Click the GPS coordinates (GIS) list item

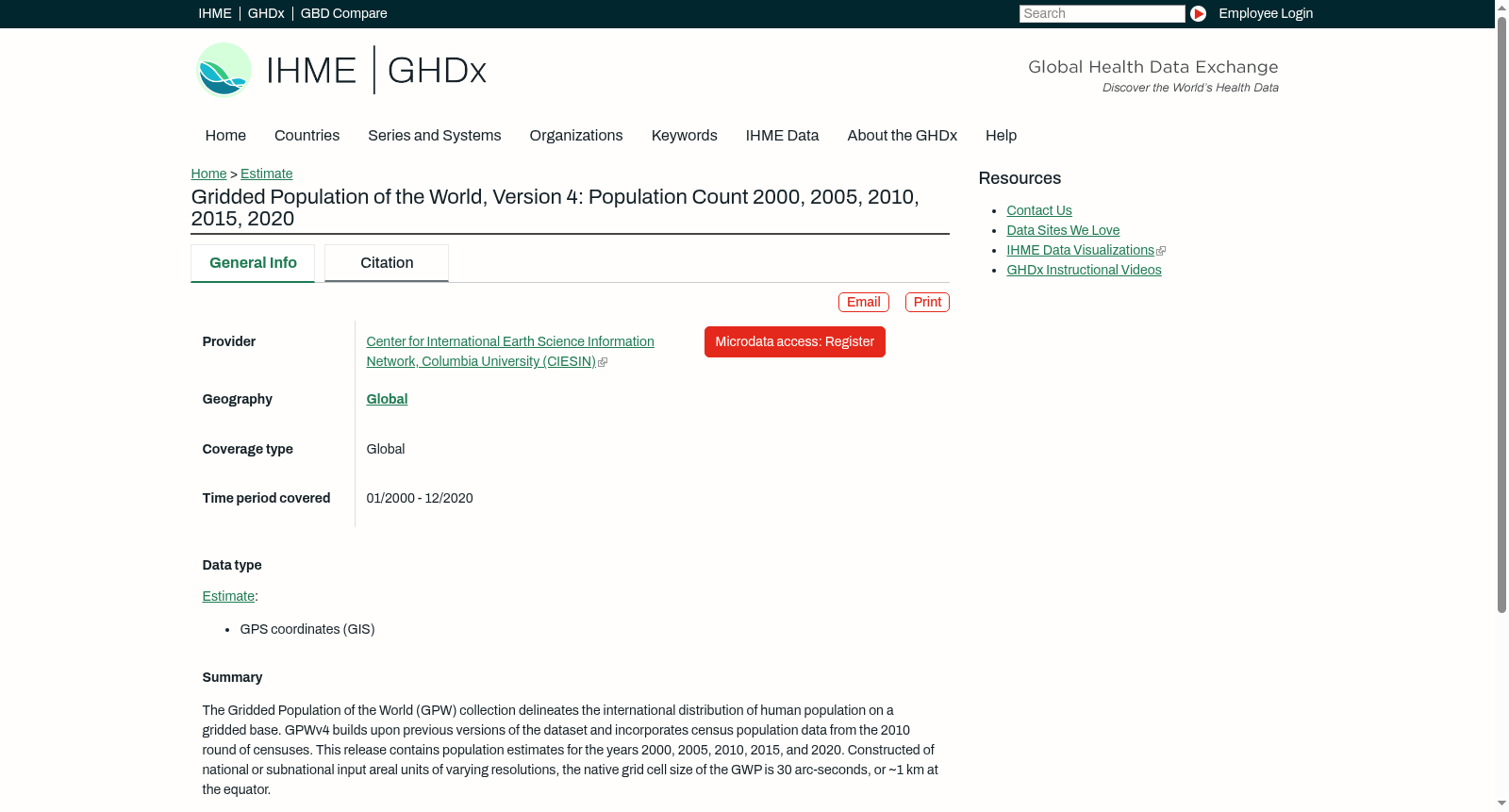[307, 629]
